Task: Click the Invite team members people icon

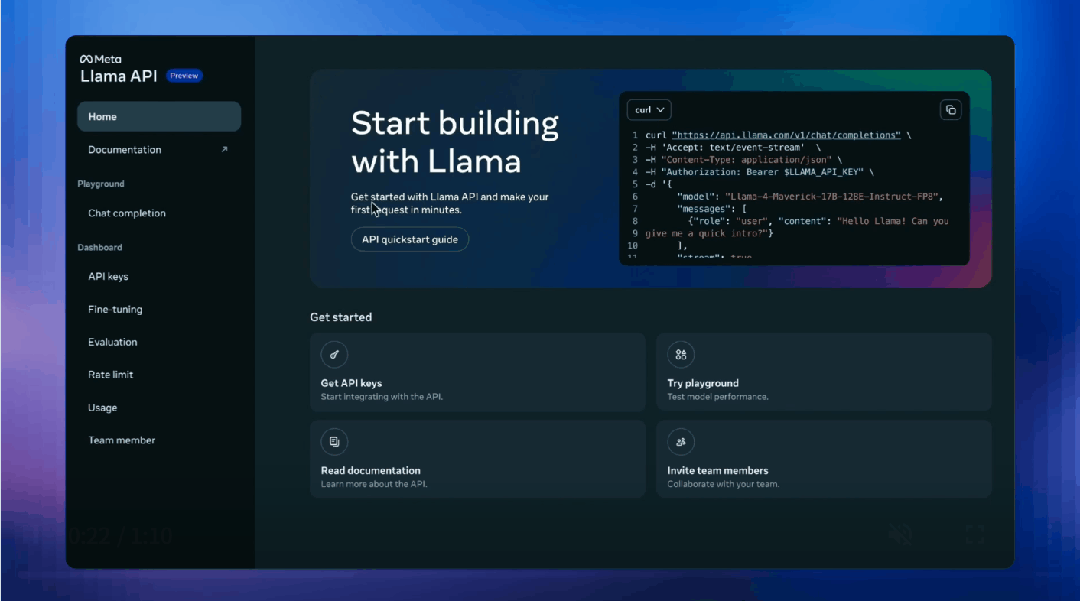Action: point(681,442)
